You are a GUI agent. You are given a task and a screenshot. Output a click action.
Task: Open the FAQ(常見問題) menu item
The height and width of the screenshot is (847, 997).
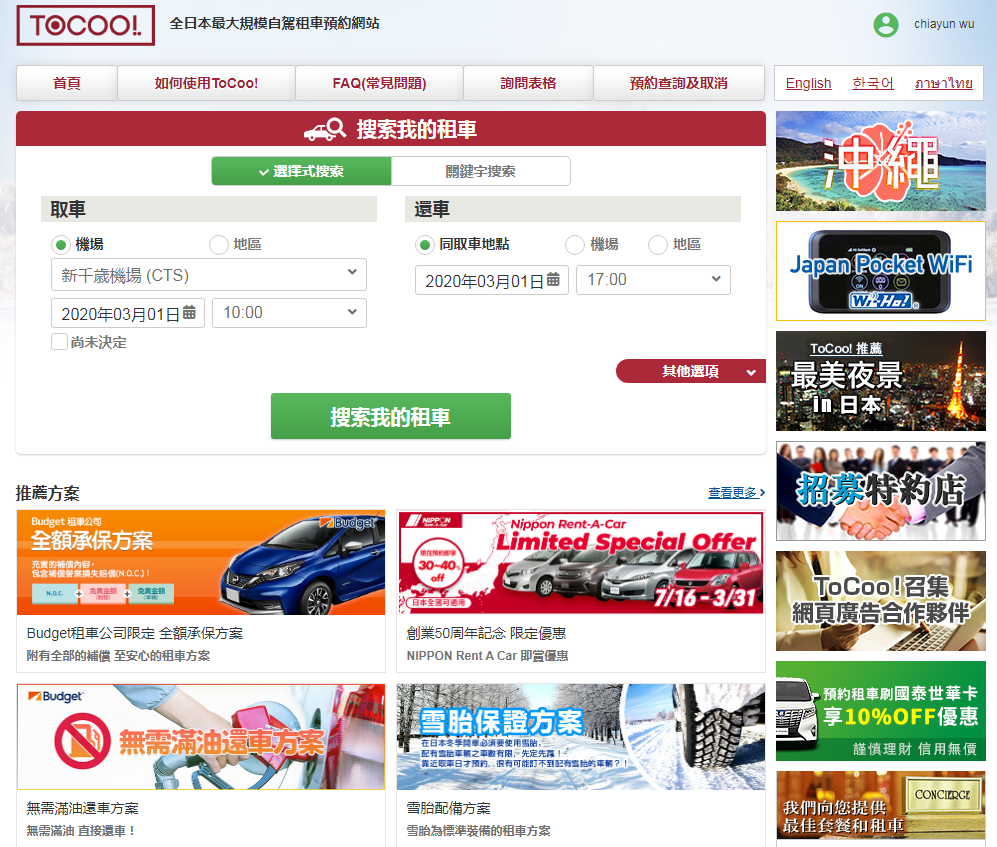click(380, 83)
